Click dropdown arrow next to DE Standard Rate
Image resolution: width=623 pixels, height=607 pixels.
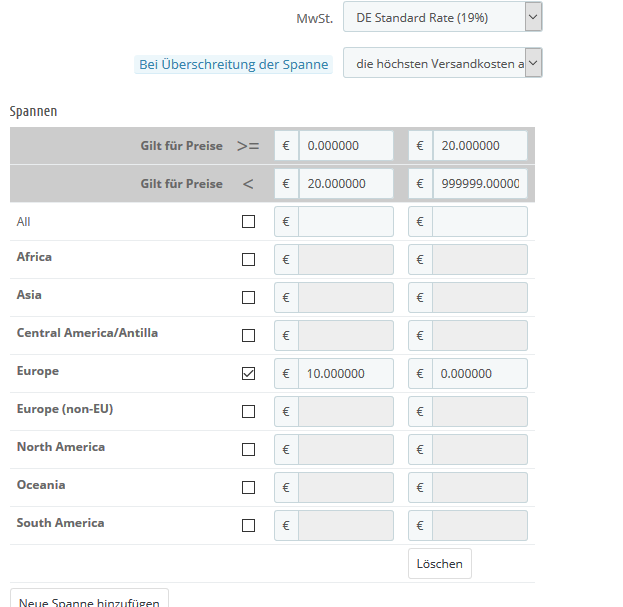point(533,16)
